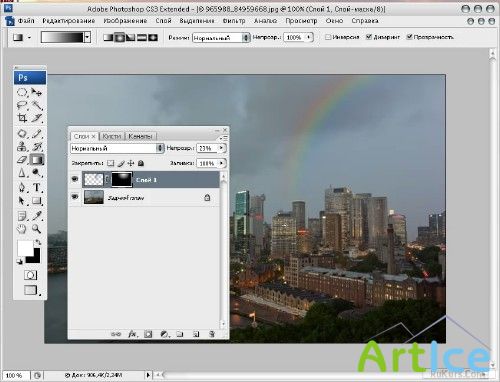Create a new layer group
Viewport: 500px width, 382px height.
180,334
